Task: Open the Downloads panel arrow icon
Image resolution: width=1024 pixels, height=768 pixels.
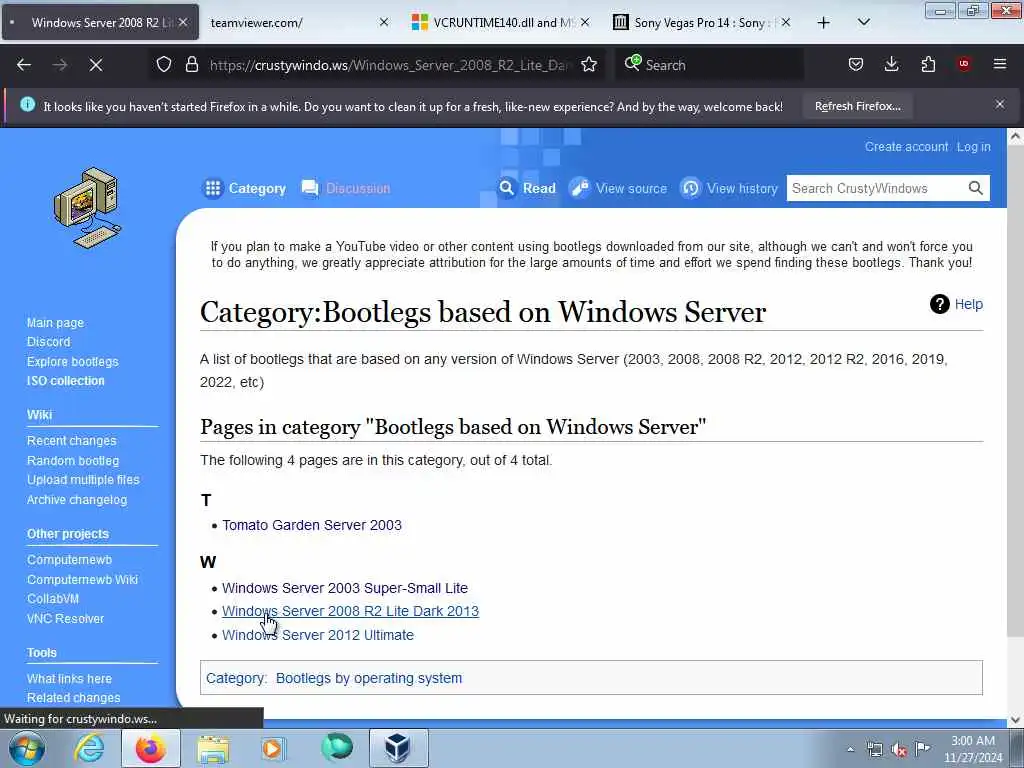Action: click(x=891, y=64)
